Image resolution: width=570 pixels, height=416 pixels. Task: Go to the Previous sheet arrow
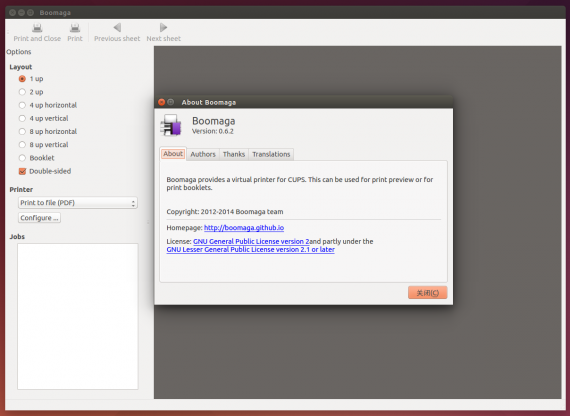pyautogui.click(x=117, y=27)
